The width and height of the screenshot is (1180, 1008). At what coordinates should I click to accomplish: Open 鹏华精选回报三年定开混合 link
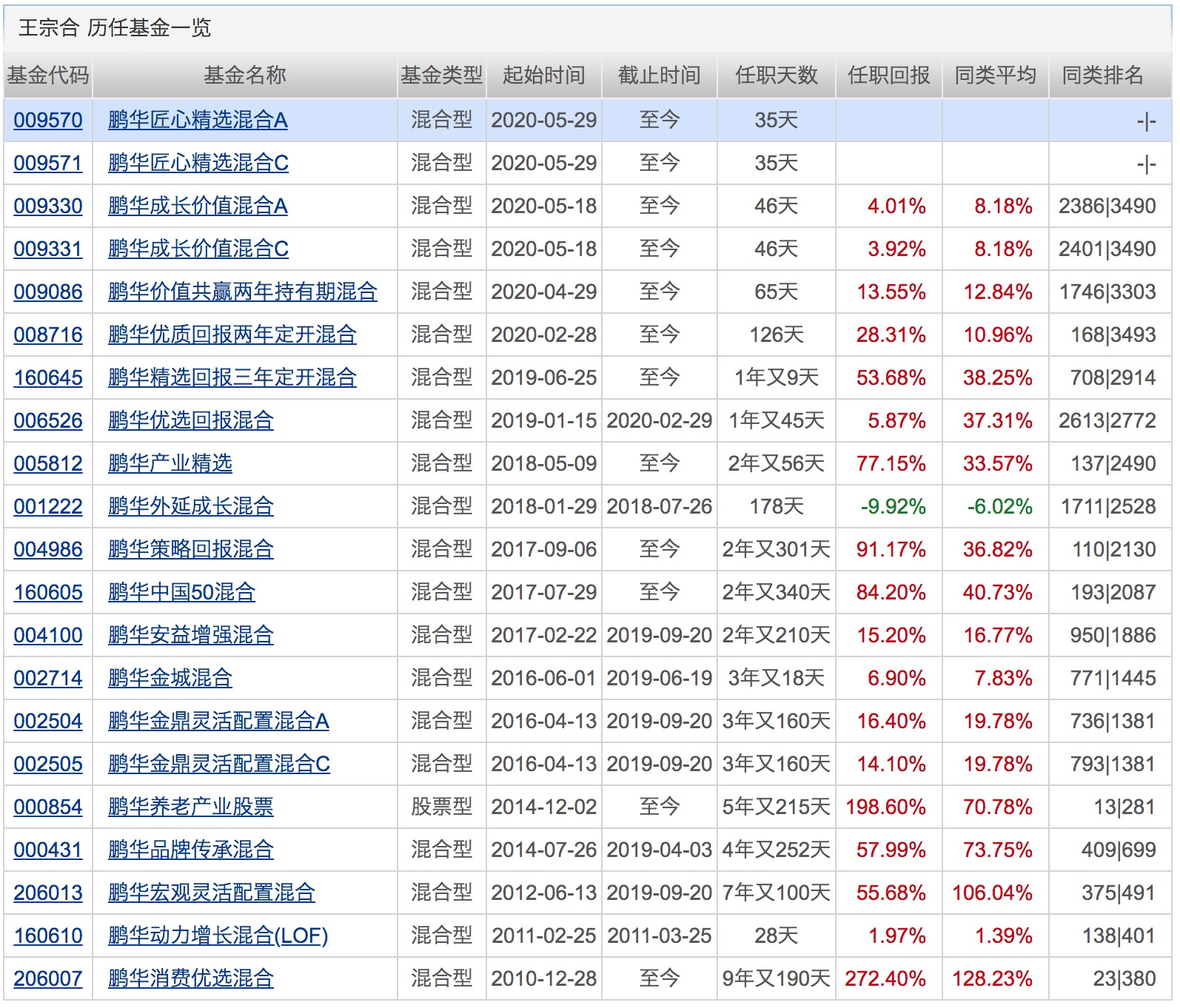[x=232, y=377]
